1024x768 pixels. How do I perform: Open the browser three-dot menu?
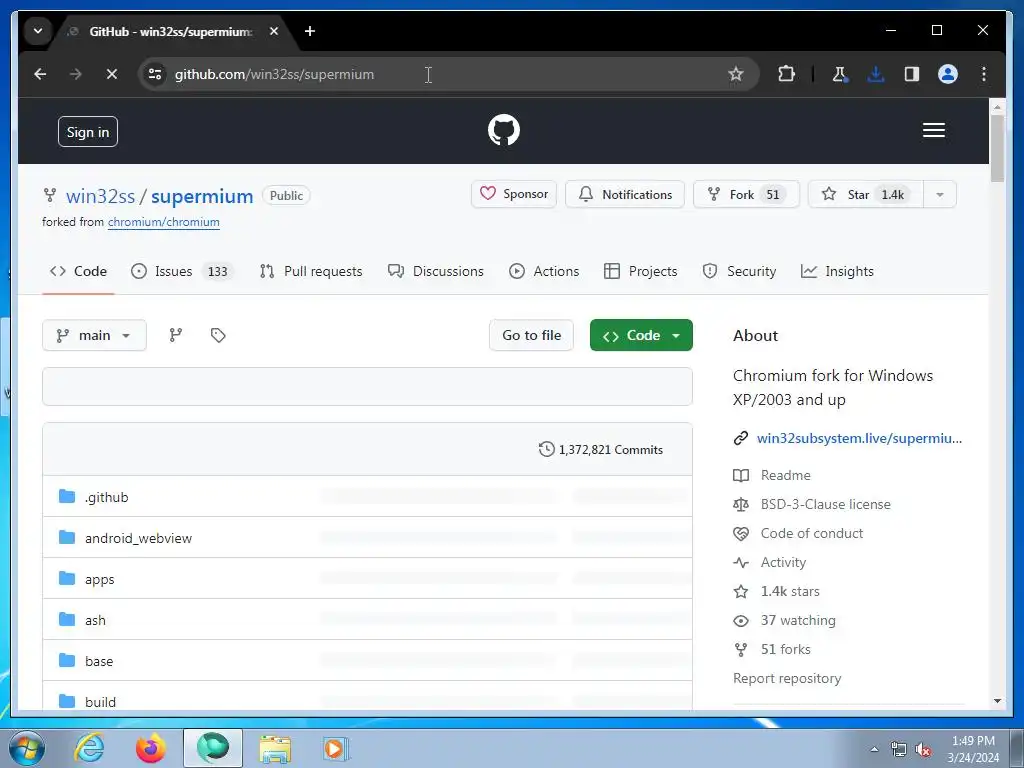(x=984, y=74)
